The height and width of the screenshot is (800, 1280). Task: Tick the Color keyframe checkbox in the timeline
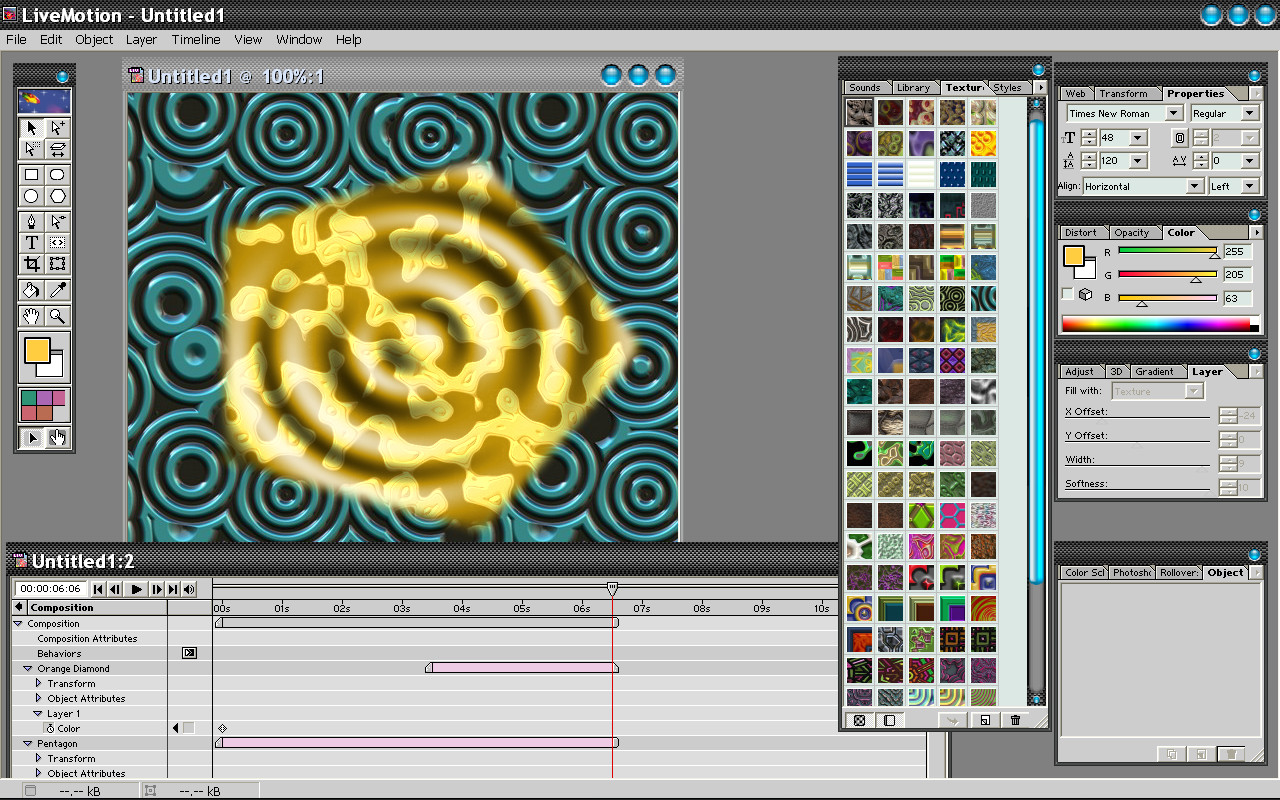188,728
